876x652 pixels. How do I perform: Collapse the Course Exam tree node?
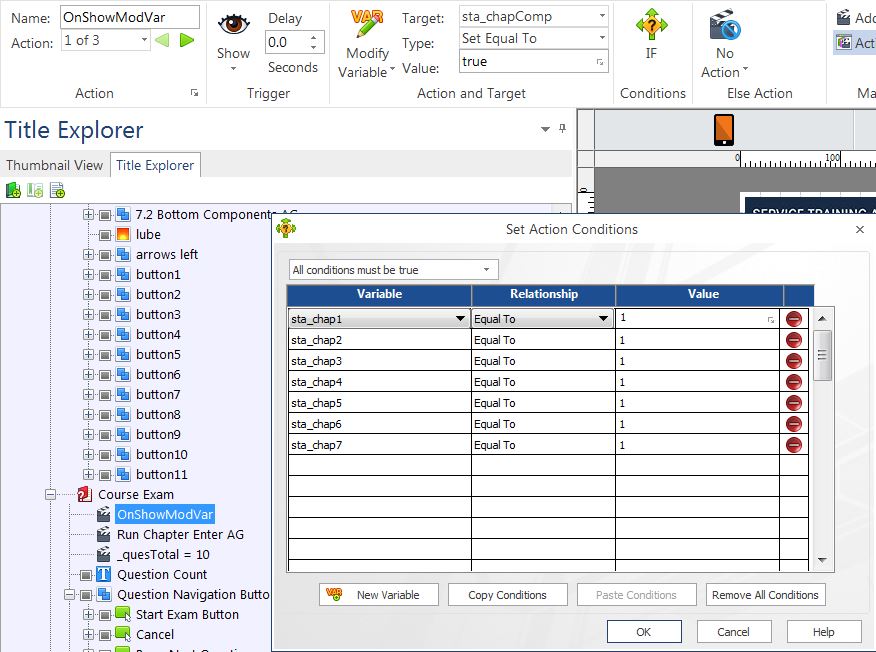(50, 494)
